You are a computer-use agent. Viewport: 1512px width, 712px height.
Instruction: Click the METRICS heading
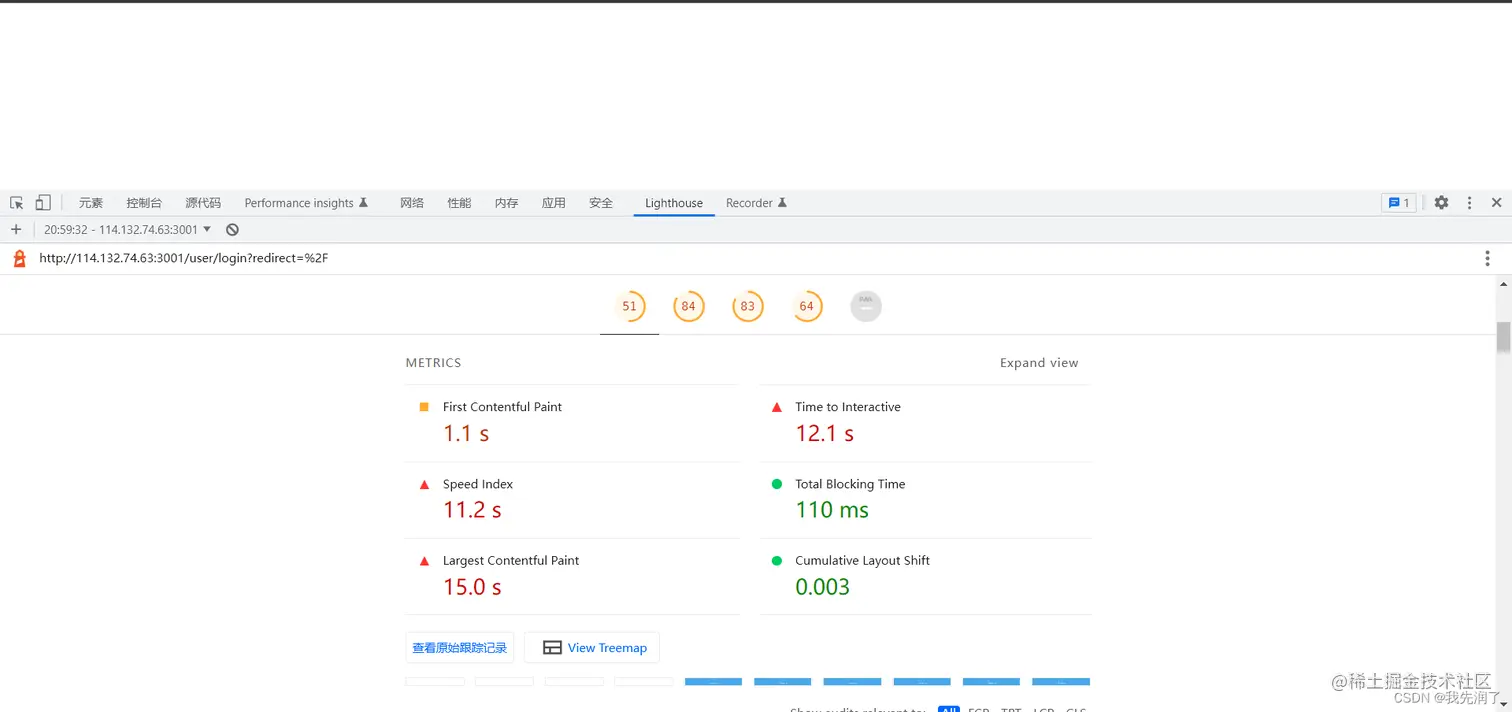click(433, 363)
